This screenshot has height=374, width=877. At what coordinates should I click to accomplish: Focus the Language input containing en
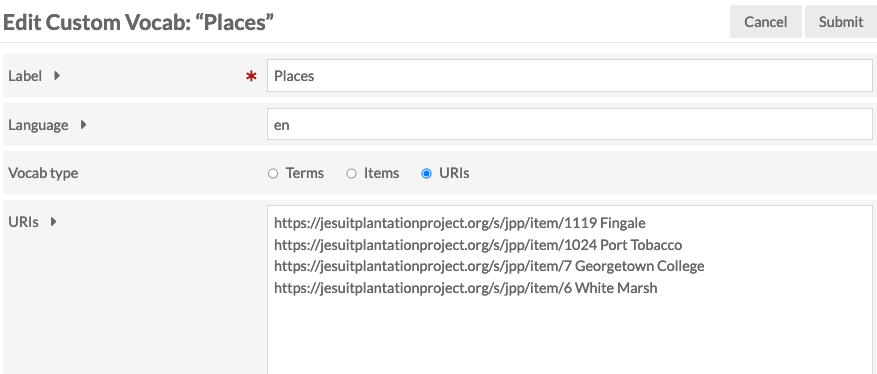(569, 124)
